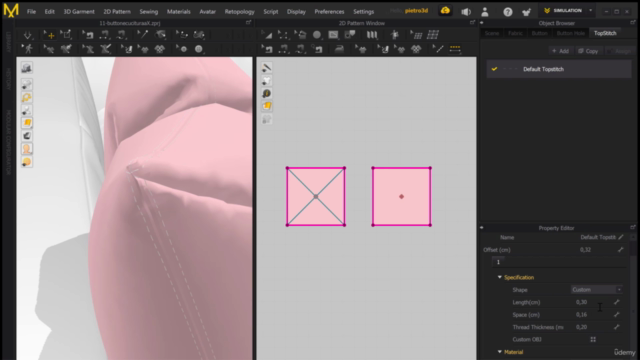The width and height of the screenshot is (640, 360).
Task: Open the Sewing menu
Action: pos(149,11)
